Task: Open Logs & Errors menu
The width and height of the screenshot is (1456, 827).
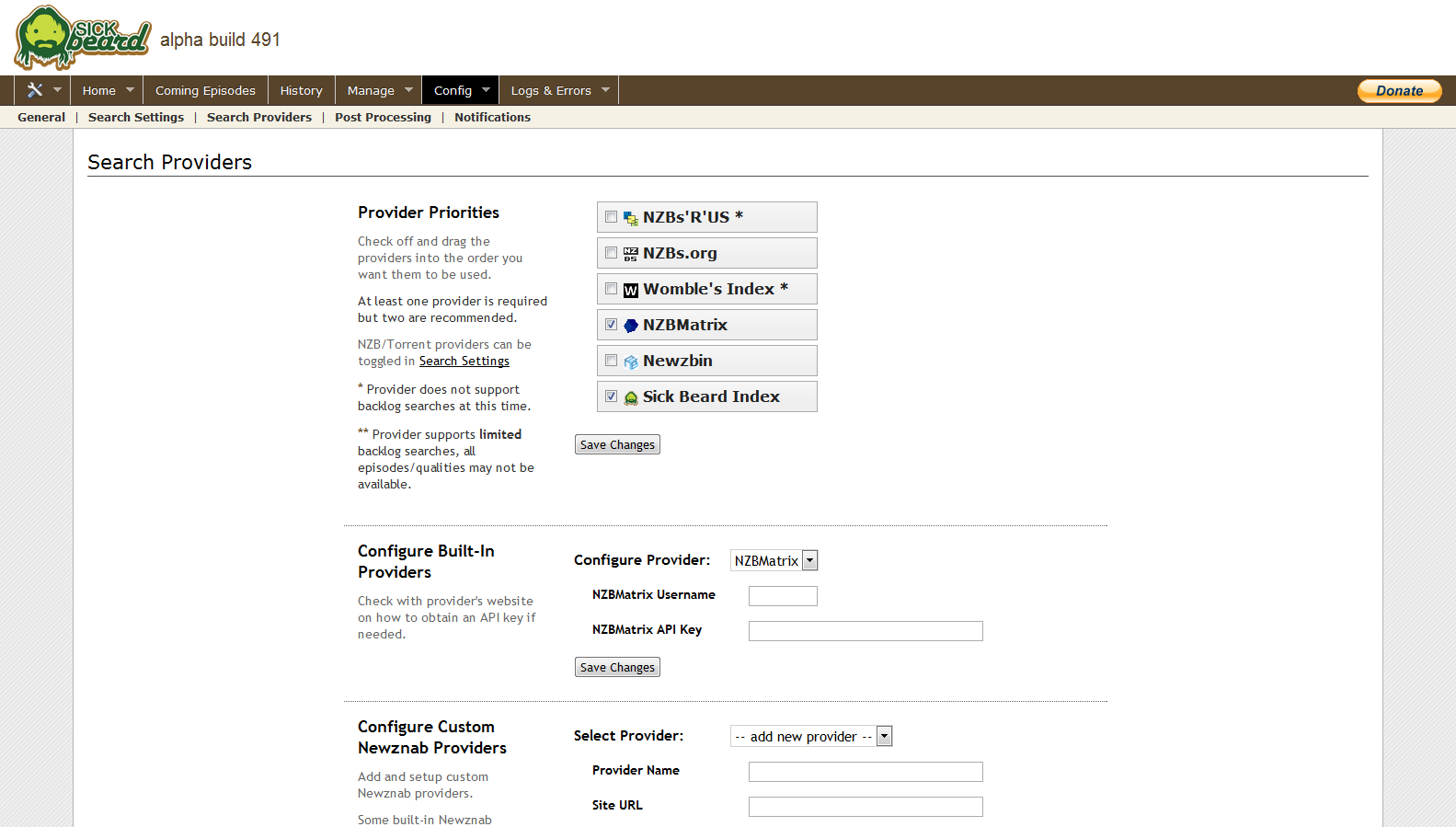Action: [x=551, y=90]
